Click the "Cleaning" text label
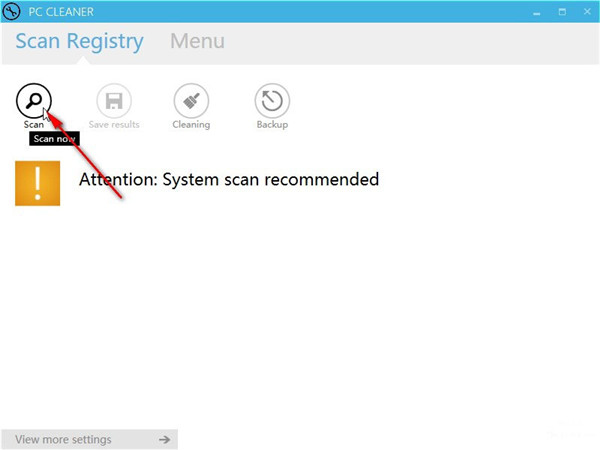 coord(191,125)
